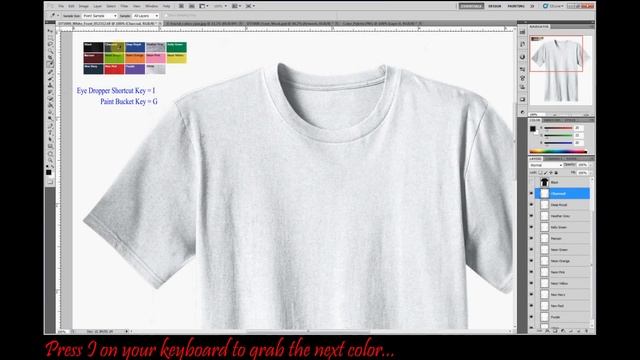
Task: Toggle the Neon Pink layer eye icon
Action: [x=531, y=272]
